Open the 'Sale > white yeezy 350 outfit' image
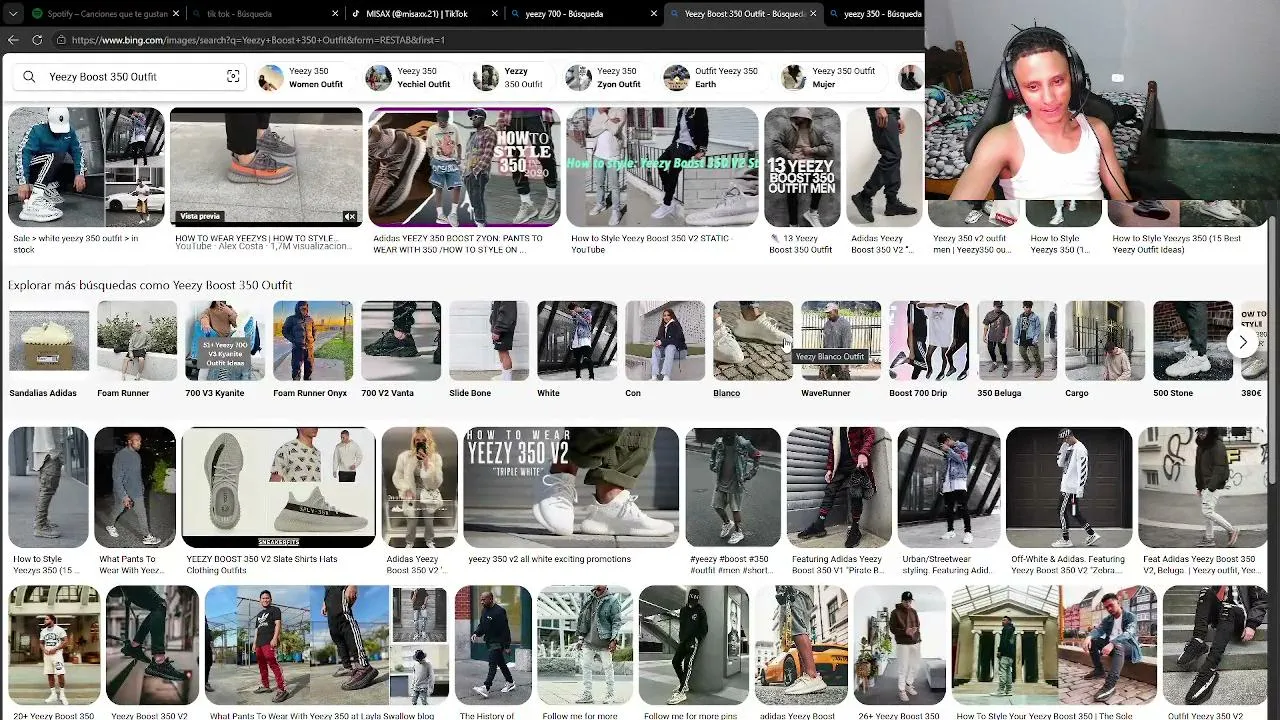 point(86,167)
